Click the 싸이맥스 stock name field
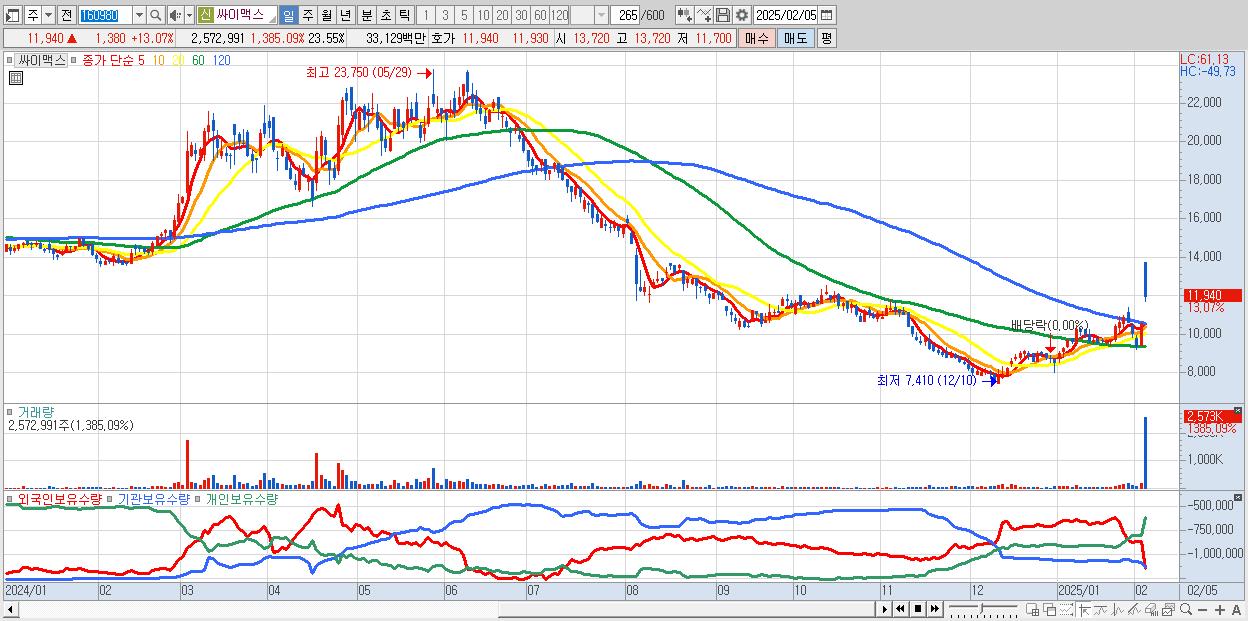This screenshot has width=1248, height=621. [245, 15]
